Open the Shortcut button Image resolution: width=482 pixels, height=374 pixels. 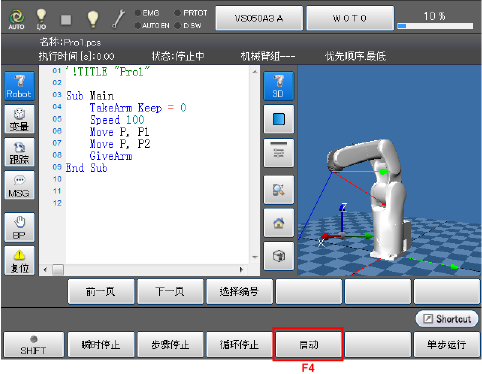pyautogui.click(x=447, y=319)
